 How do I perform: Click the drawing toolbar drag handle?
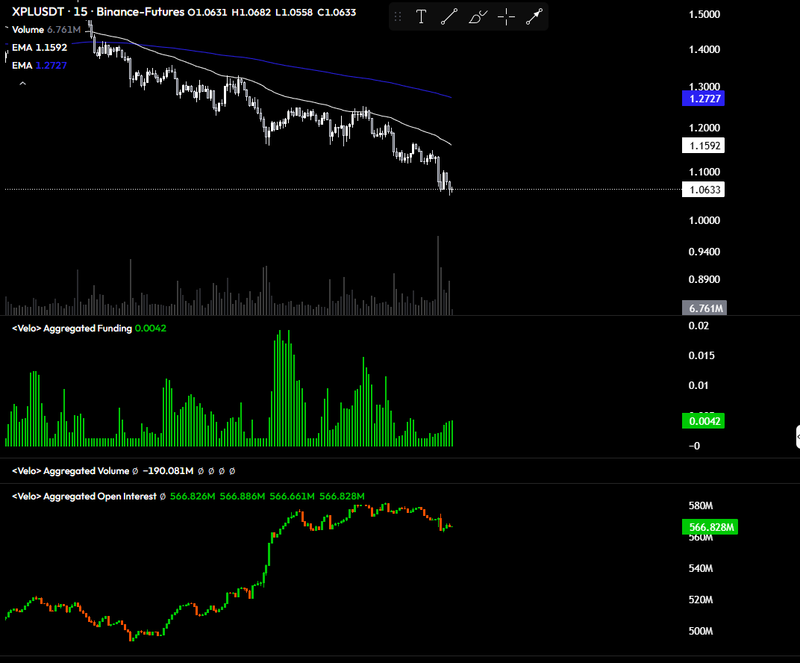[x=398, y=16]
